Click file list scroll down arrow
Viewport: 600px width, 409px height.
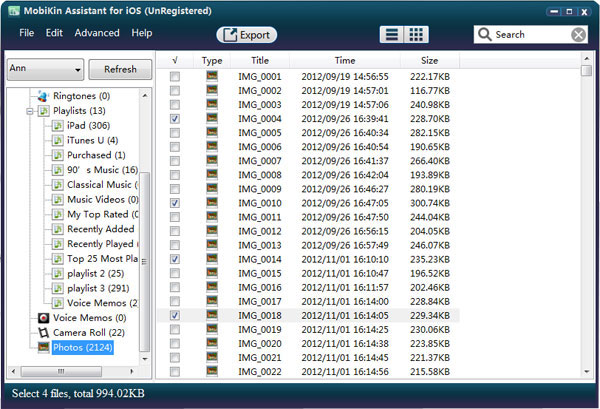[x=586, y=372]
